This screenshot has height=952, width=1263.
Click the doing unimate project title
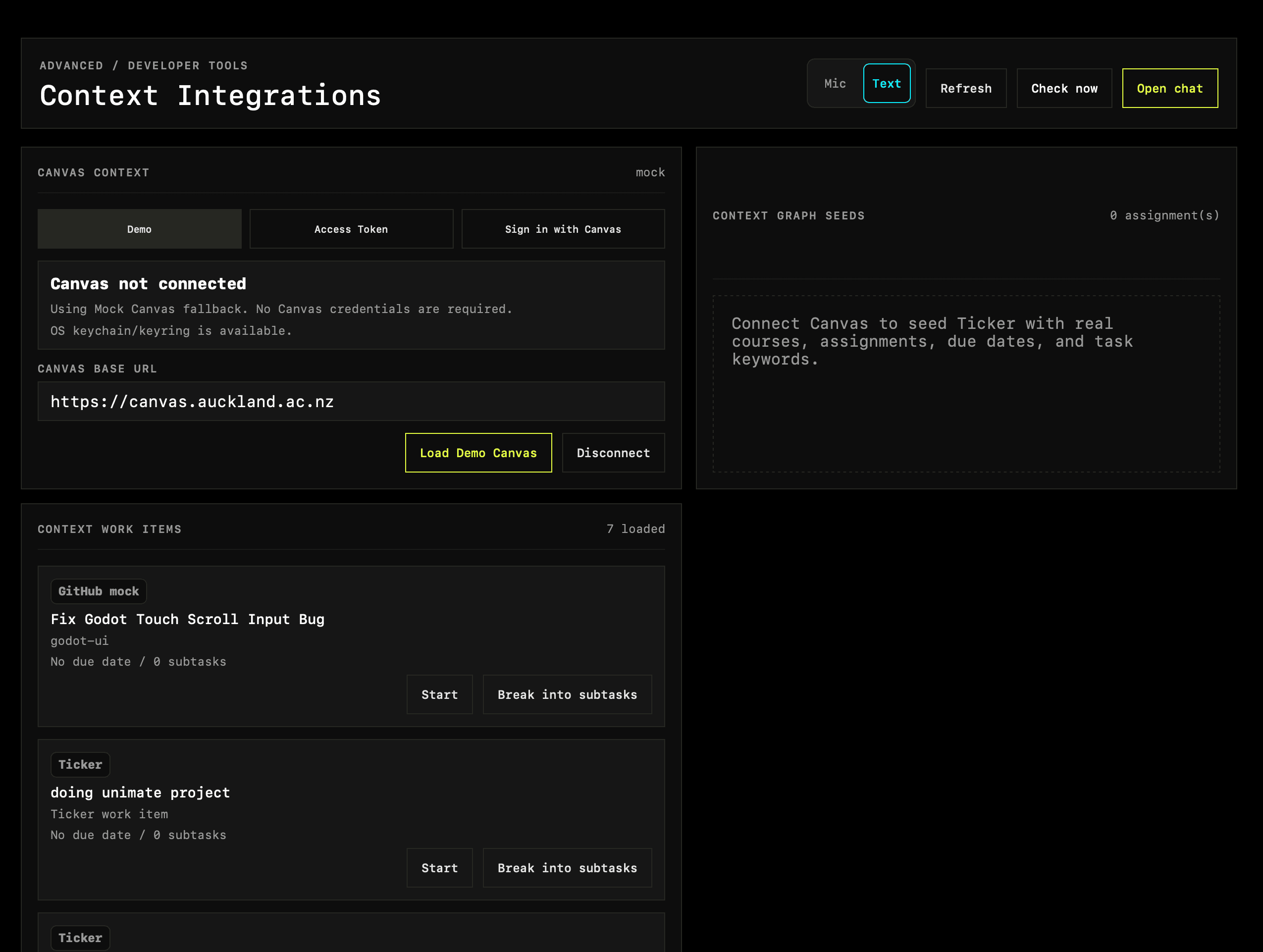(x=141, y=793)
